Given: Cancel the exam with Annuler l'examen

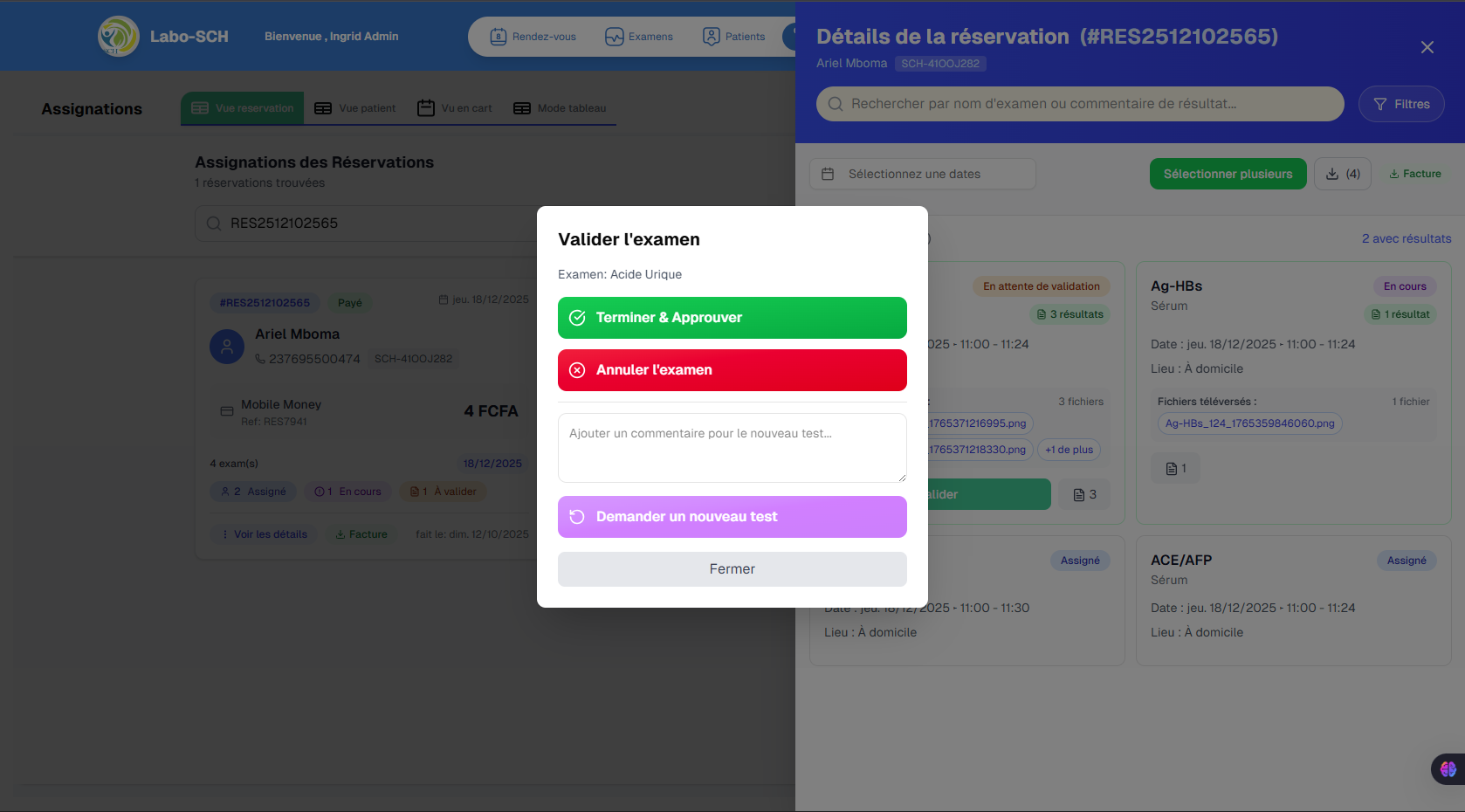Looking at the screenshot, I should [x=732, y=370].
